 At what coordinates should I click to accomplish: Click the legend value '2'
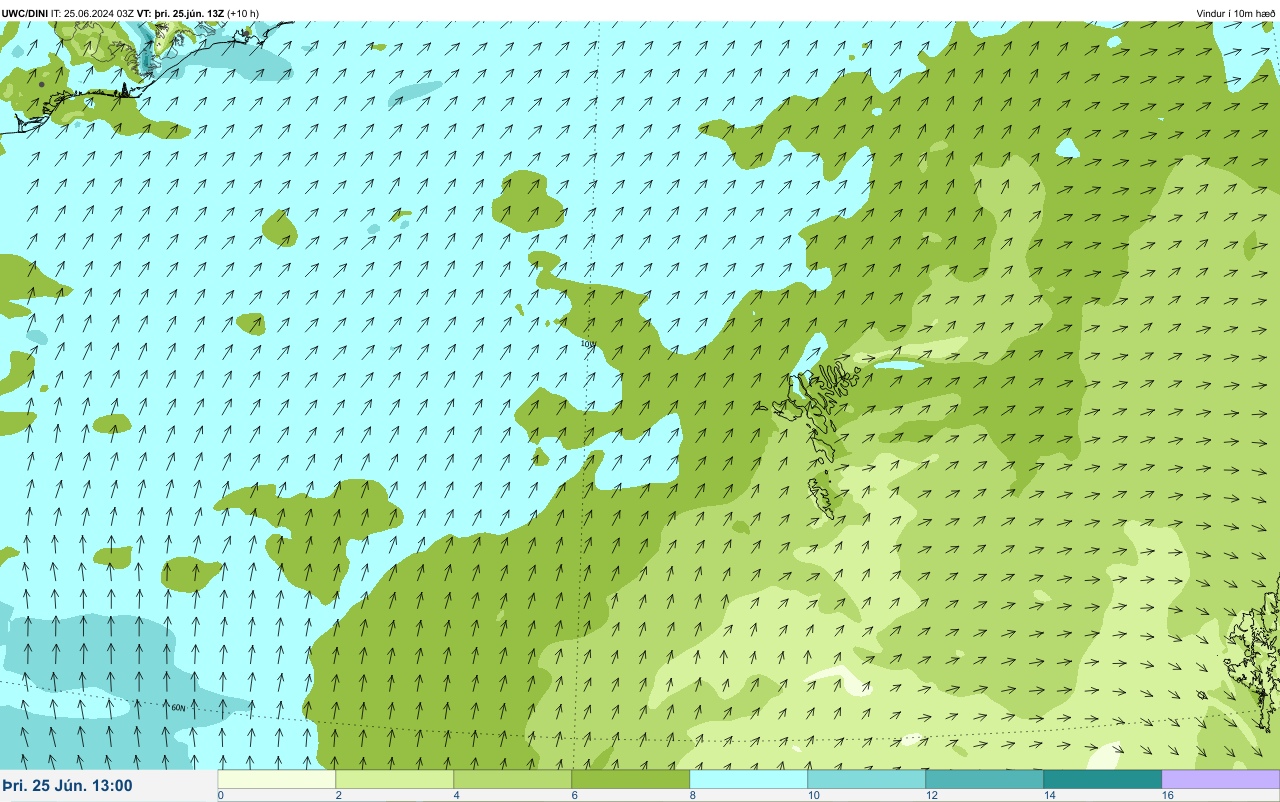[x=338, y=795]
